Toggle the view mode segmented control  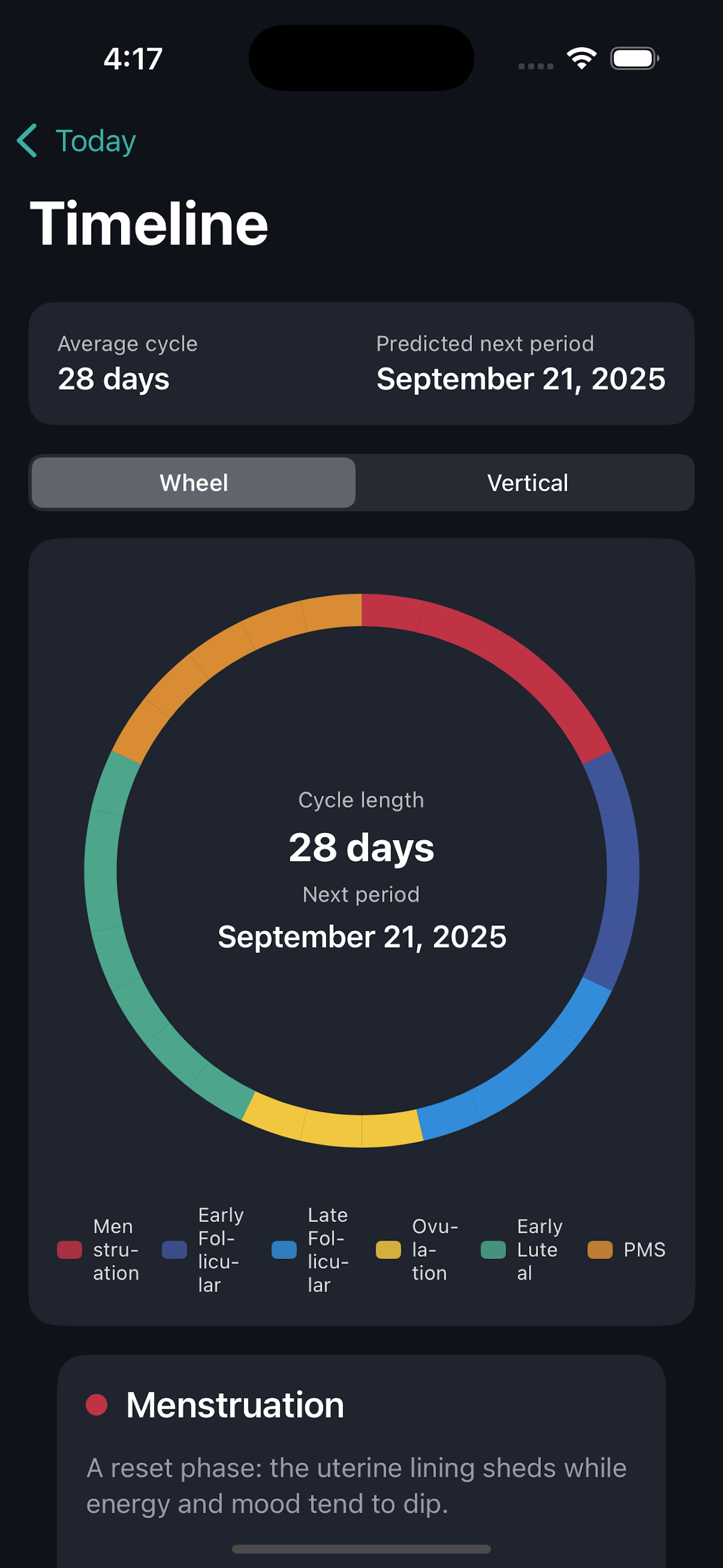coord(361,482)
